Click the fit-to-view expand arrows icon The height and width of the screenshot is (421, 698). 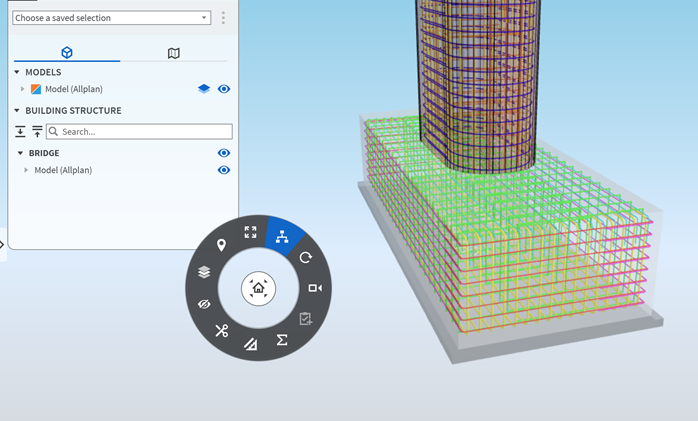pos(250,232)
